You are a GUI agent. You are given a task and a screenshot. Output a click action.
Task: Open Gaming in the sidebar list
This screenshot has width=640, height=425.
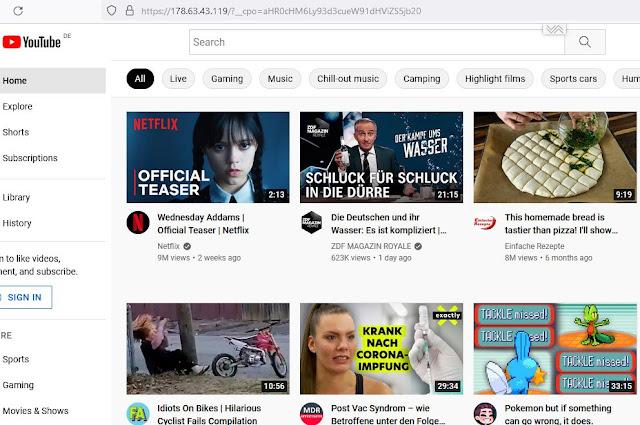53,385
